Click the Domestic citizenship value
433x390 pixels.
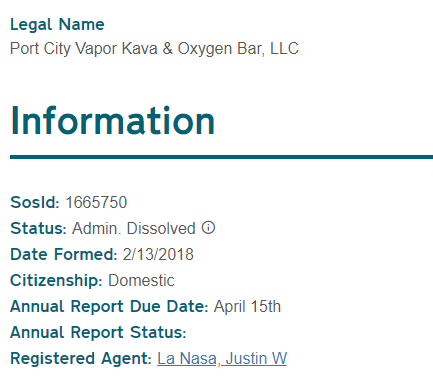(141, 280)
